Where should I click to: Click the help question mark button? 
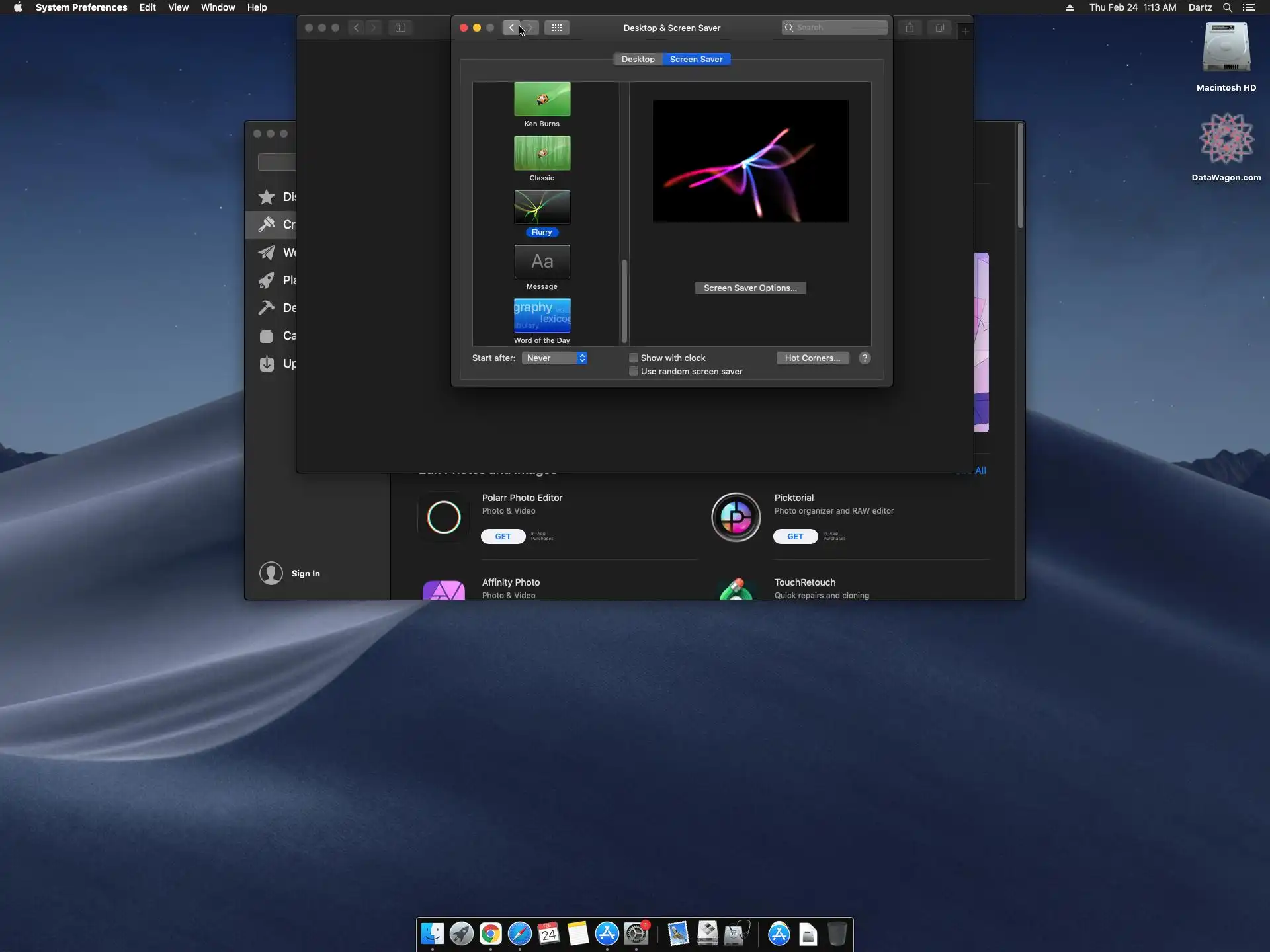point(865,358)
